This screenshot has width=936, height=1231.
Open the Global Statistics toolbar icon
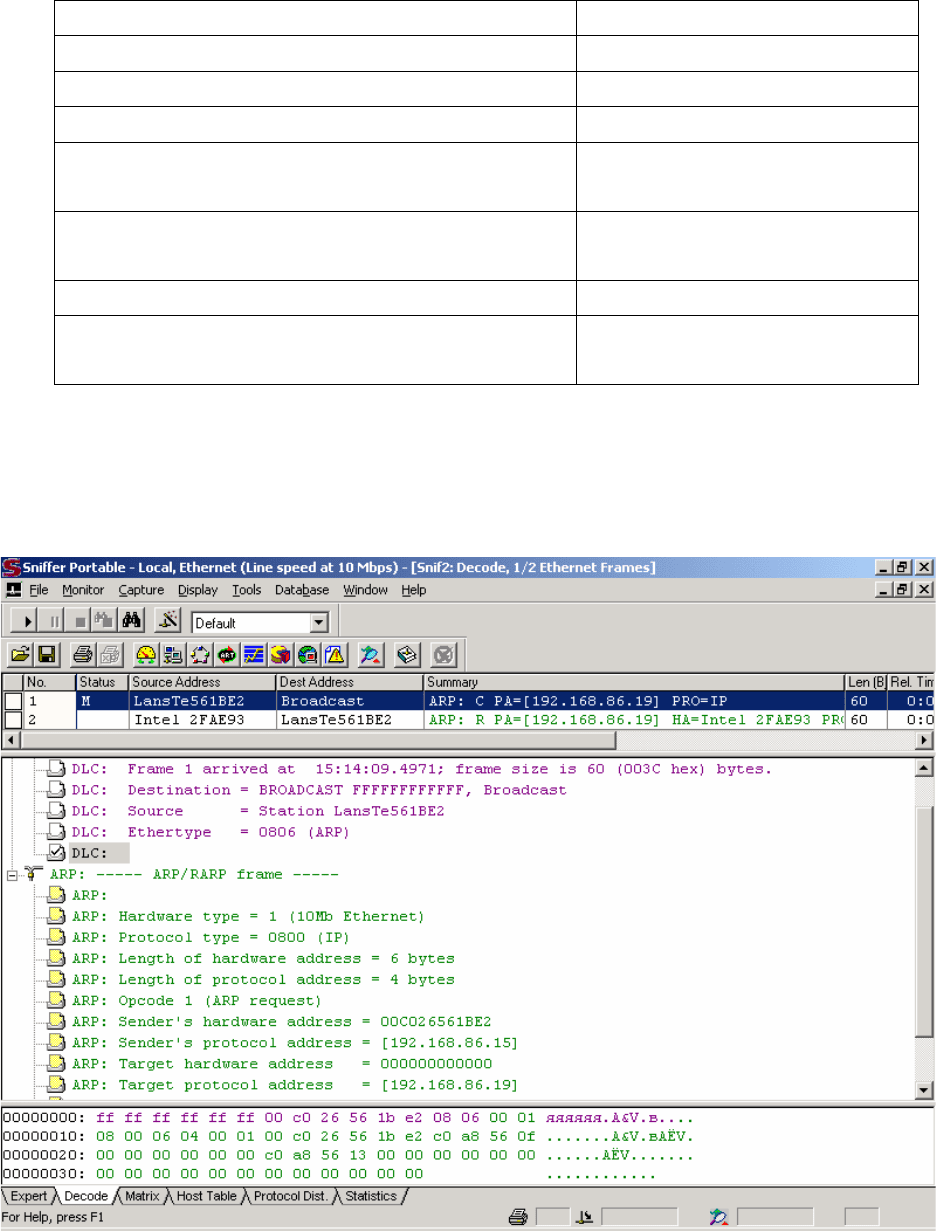(307, 655)
